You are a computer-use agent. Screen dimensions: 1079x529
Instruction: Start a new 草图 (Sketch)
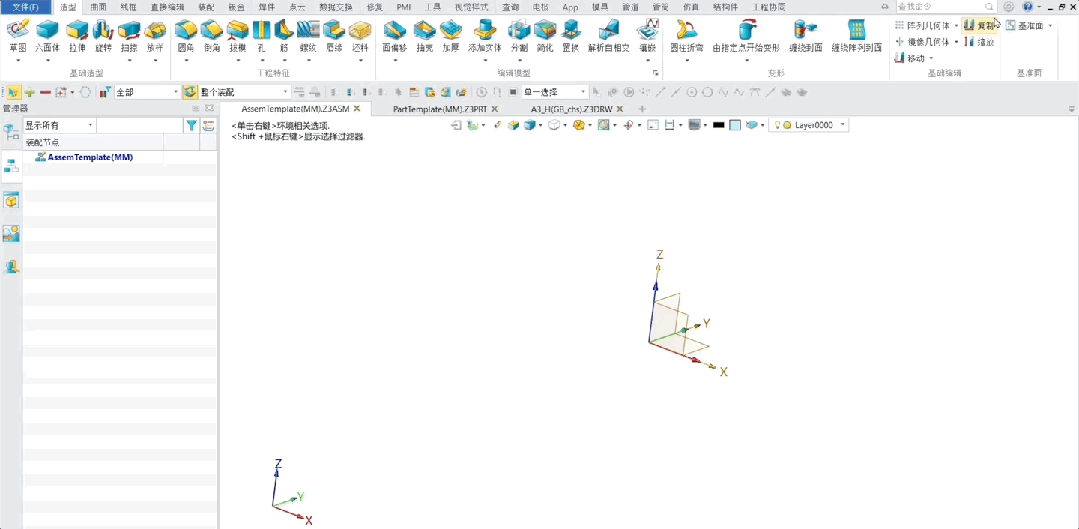click(x=18, y=33)
